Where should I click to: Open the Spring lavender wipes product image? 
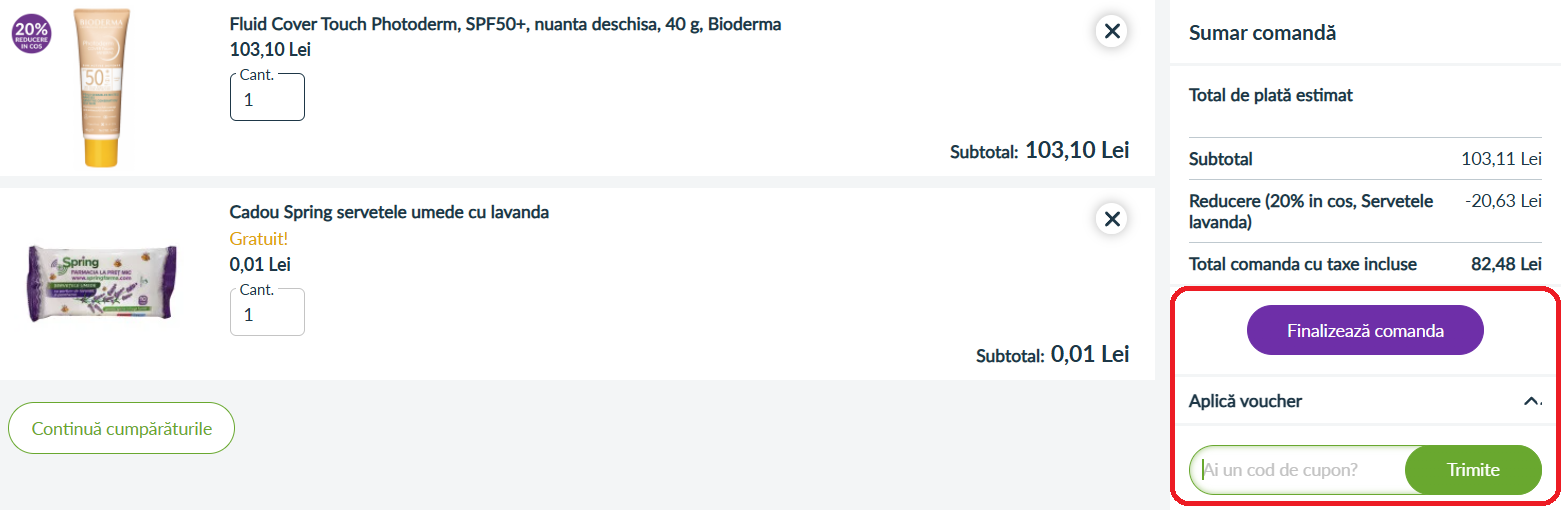(100, 282)
